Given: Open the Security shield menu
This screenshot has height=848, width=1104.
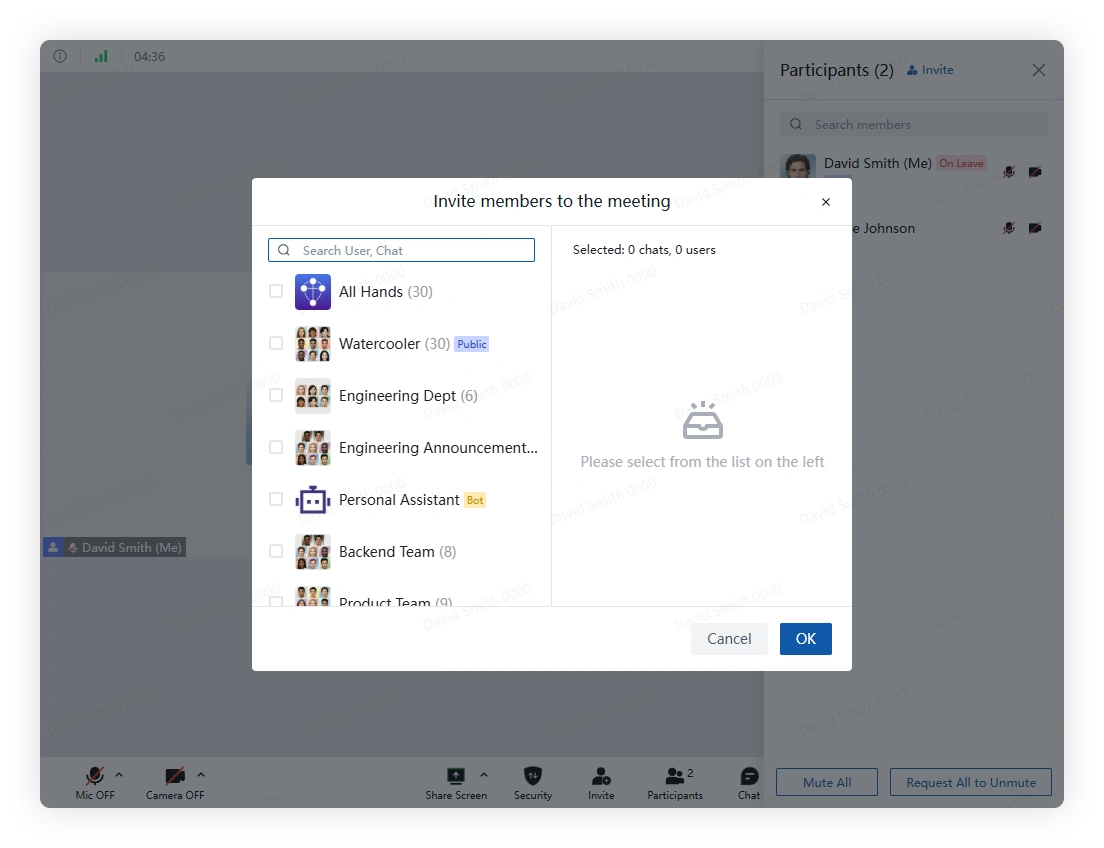Looking at the screenshot, I should [x=533, y=783].
